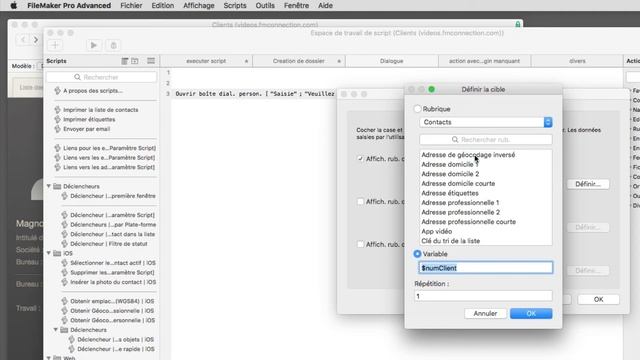Select 'Adresse professionnelle 1' field
This screenshot has height=360, width=640.
(x=486, y=202)
